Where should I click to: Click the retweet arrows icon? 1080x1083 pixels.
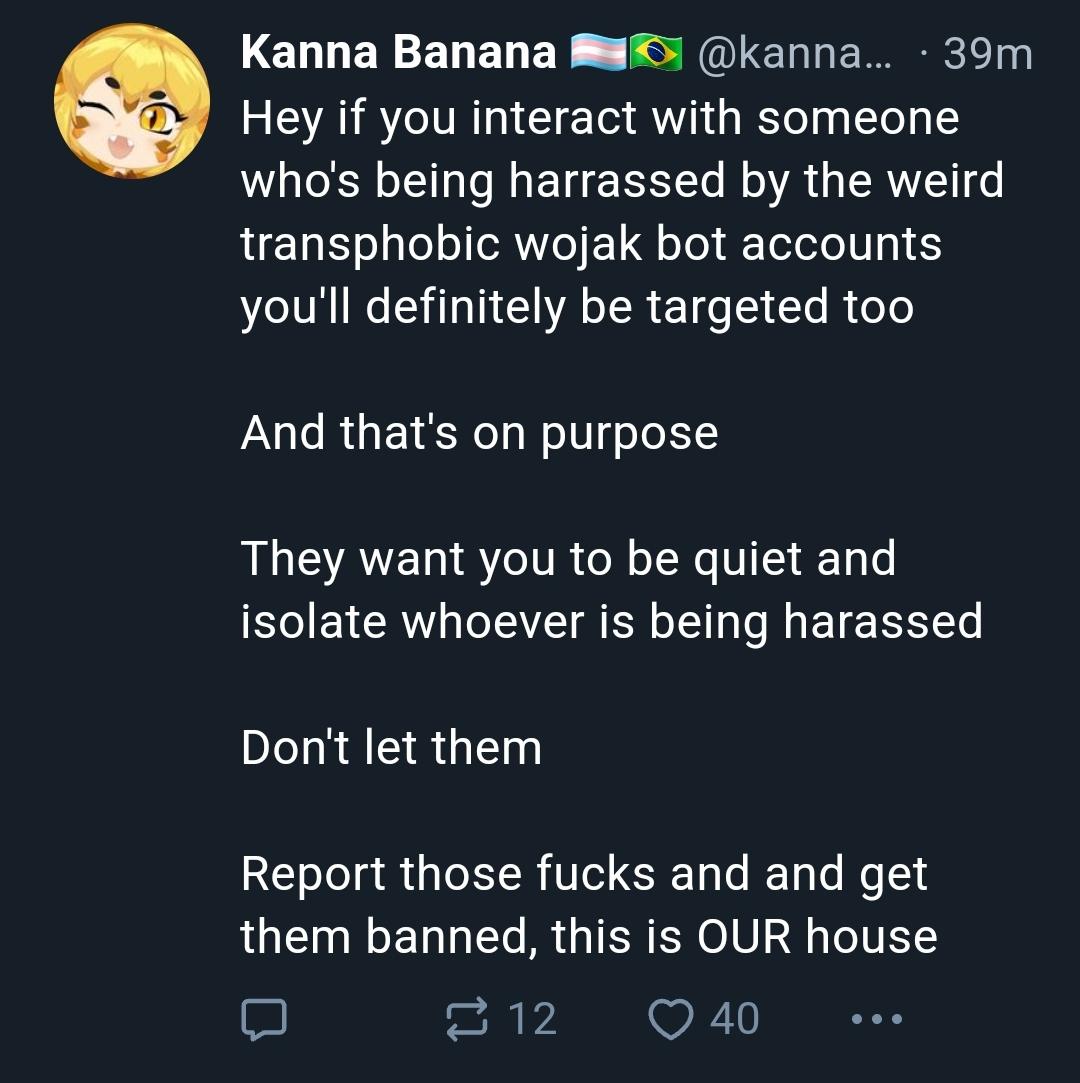(468, 1019)
